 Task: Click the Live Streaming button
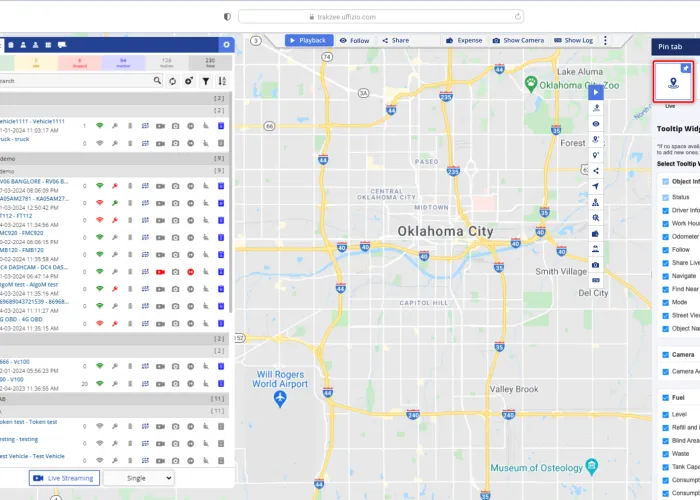pos(65,478)
